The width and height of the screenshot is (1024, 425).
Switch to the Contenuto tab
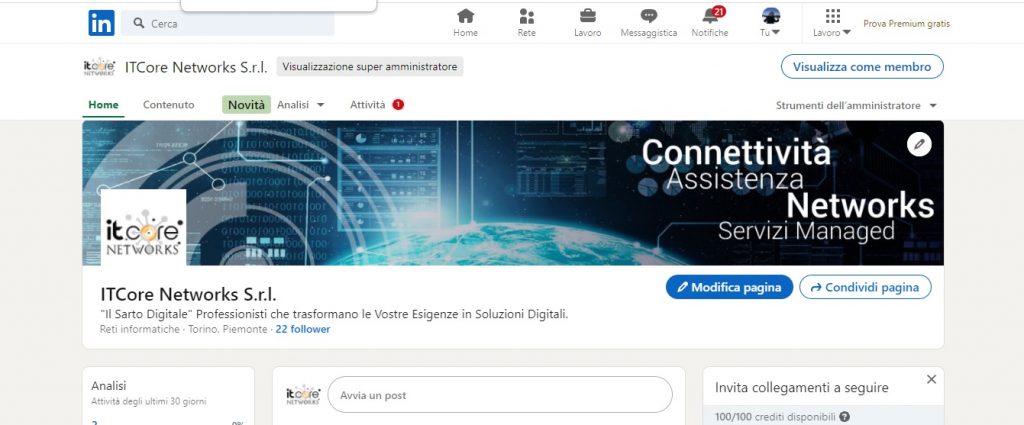168,104
